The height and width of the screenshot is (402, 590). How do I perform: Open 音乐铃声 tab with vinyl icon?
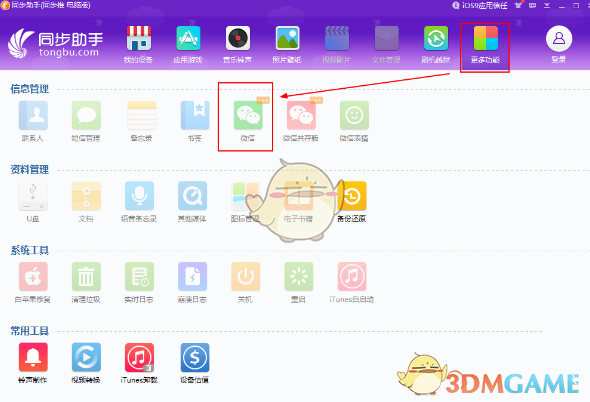click(x=238, y=38)
